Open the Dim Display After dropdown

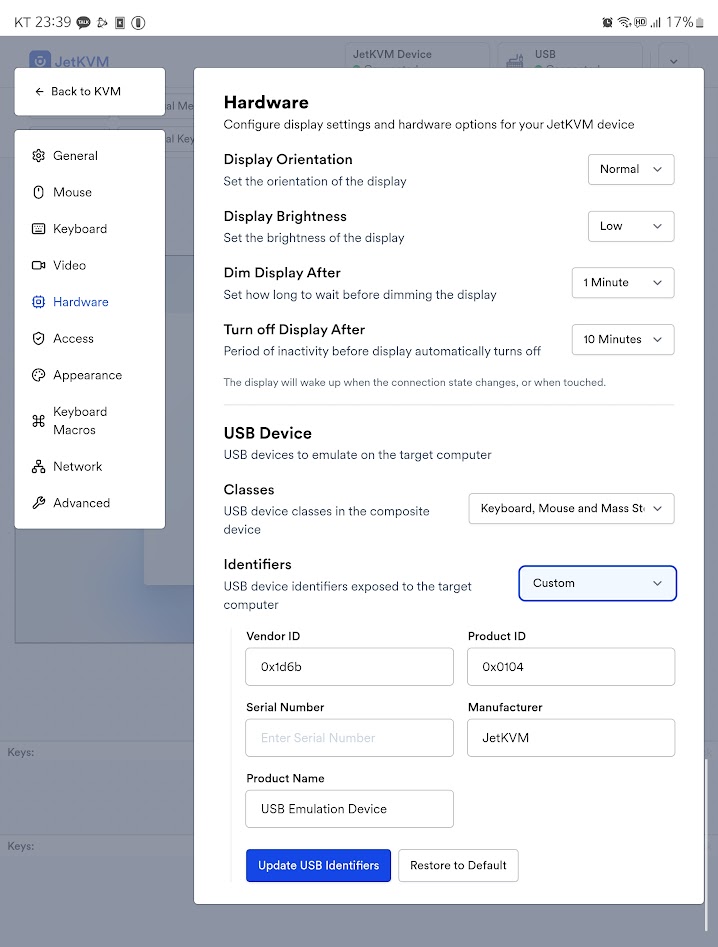623,283
